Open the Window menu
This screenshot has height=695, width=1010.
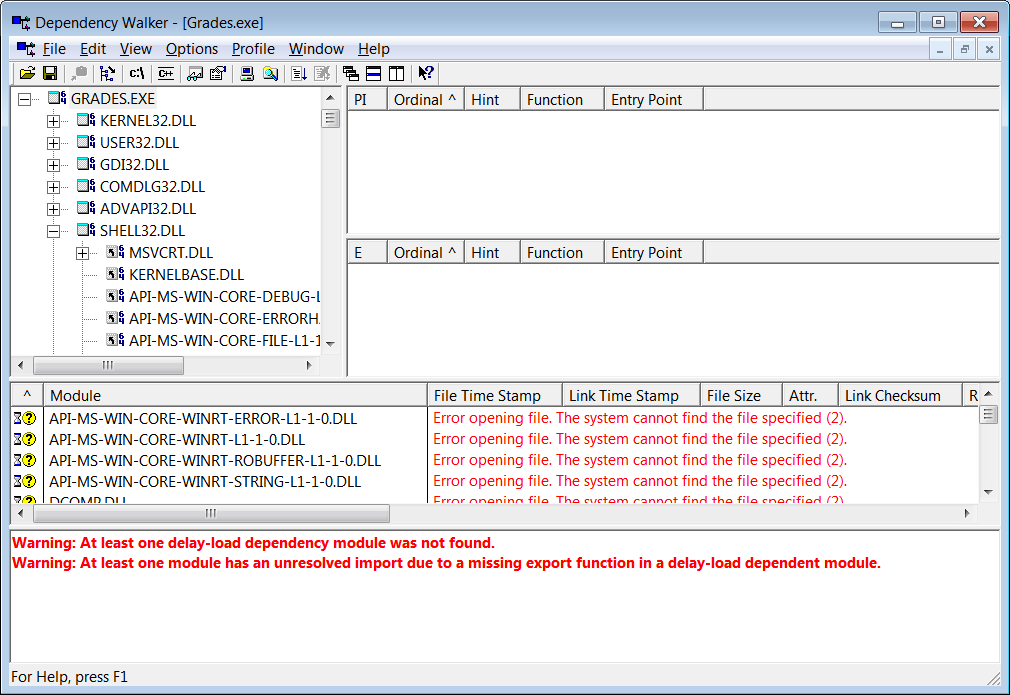(x=316, y=49)
